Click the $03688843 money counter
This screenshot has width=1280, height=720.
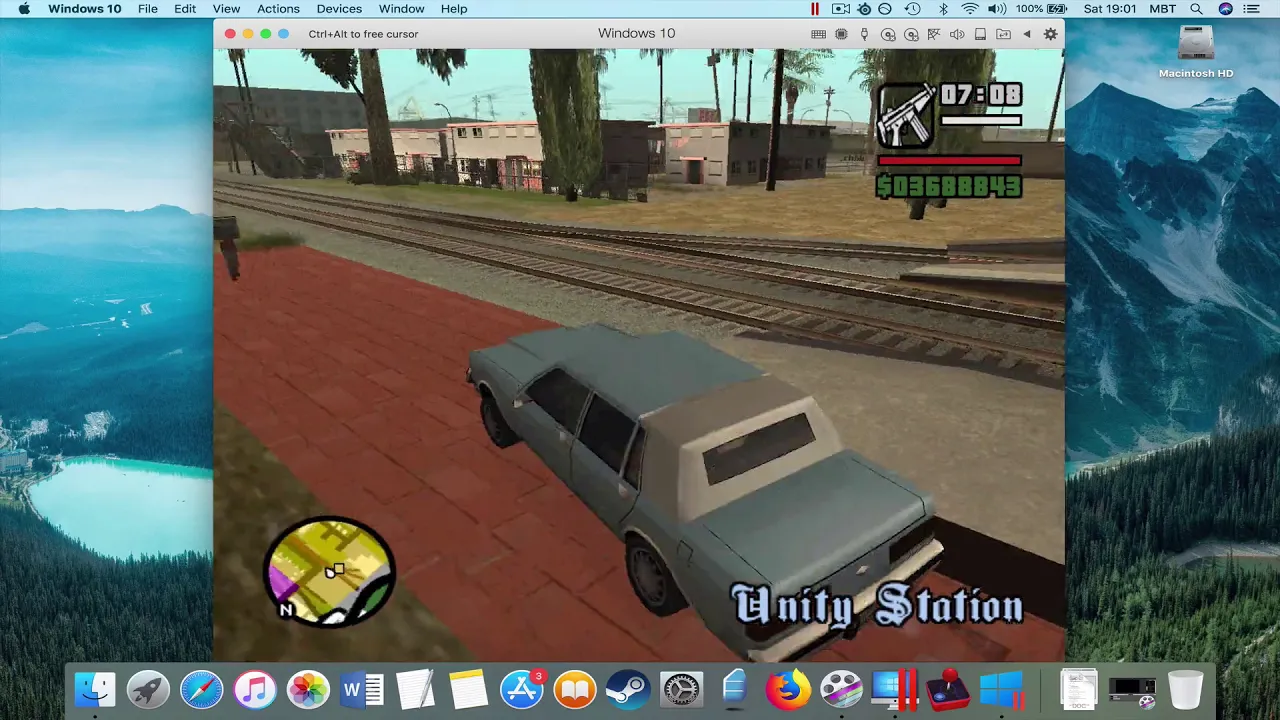(x=949, y=186)
